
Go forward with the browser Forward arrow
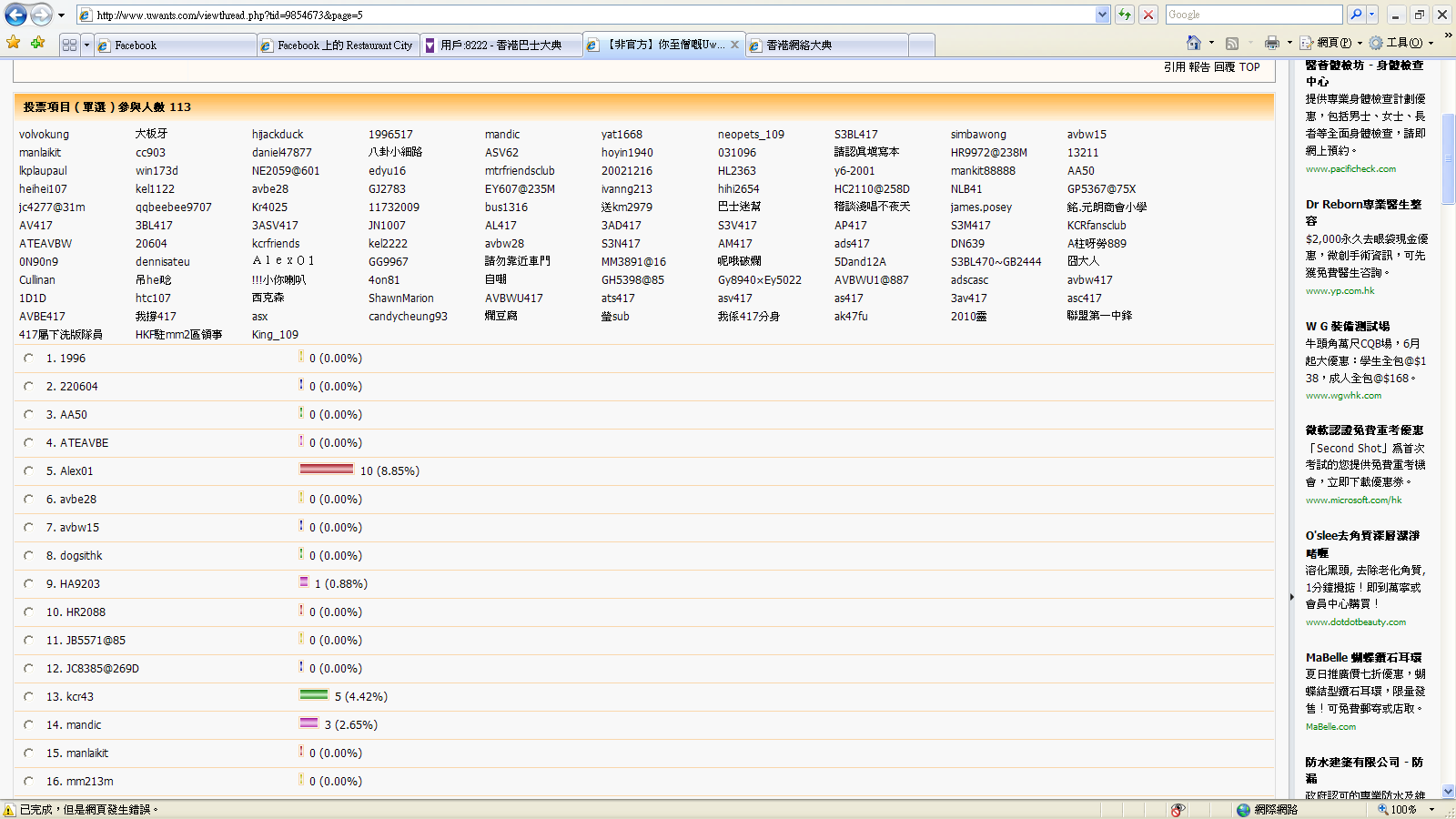click(41, 15)
